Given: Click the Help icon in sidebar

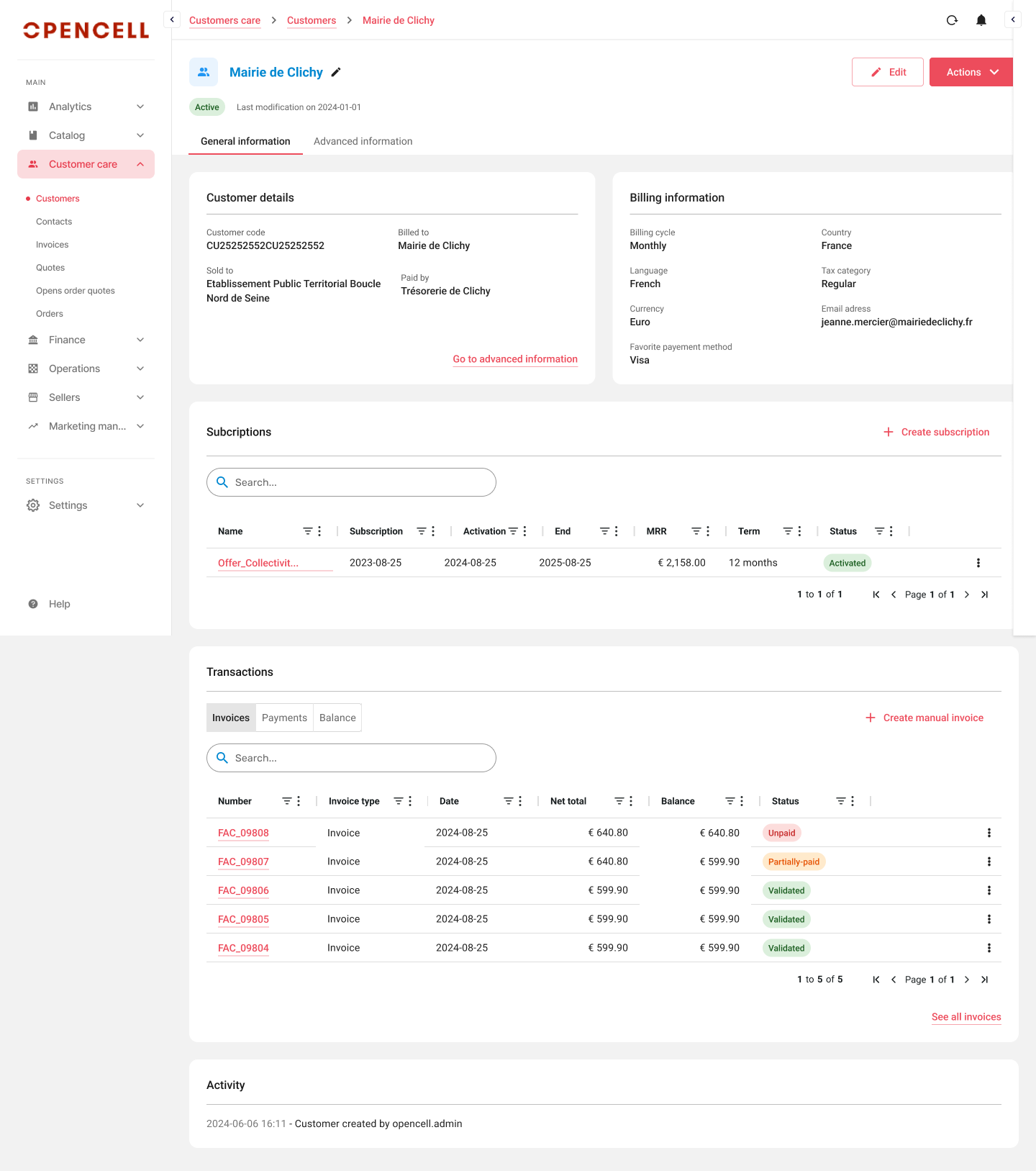Looking at the screenshot, I should tap(33, 604).
